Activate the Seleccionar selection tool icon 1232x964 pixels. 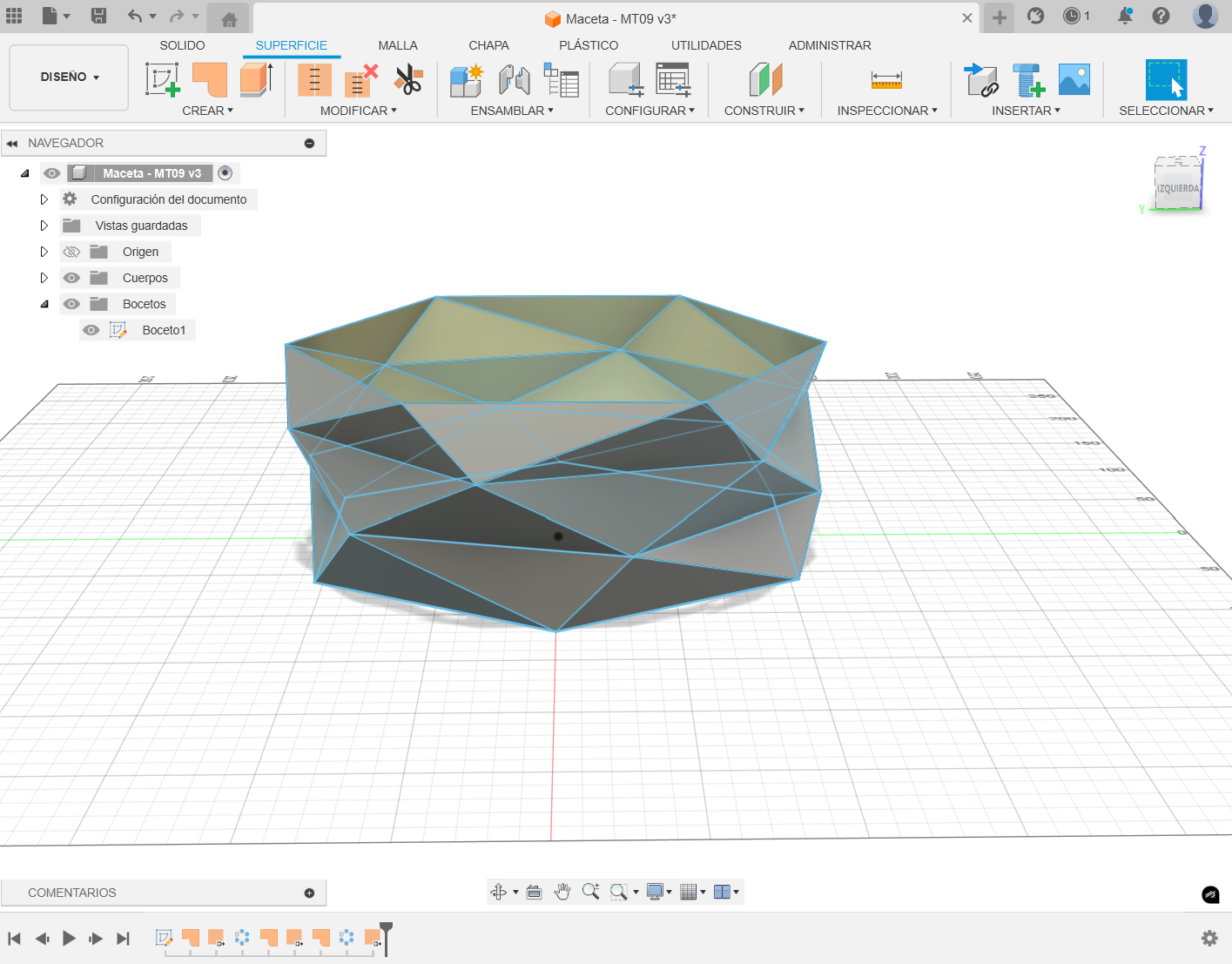pos(1166,79)
